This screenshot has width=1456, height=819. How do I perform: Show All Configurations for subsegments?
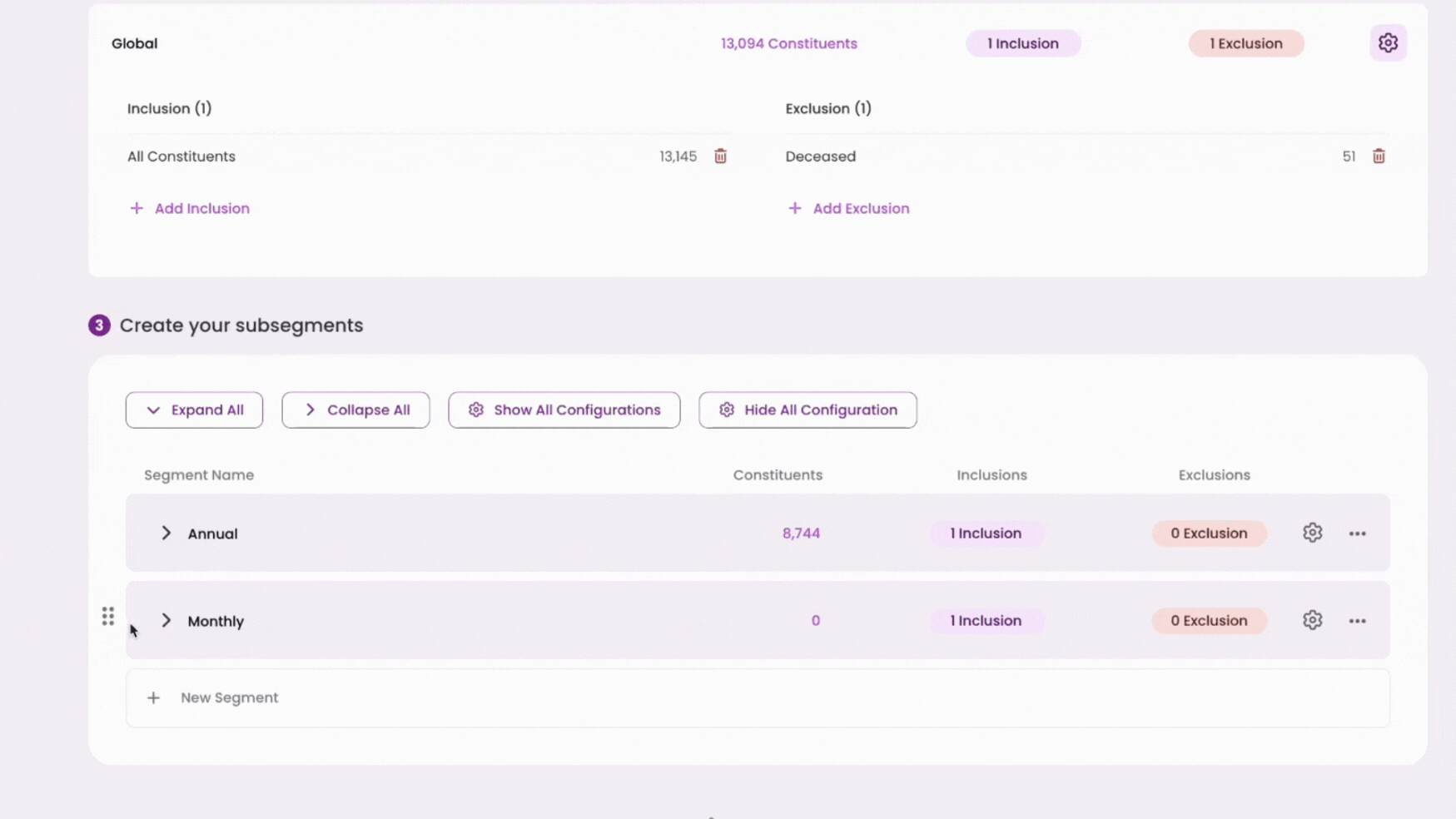[564, 410]
